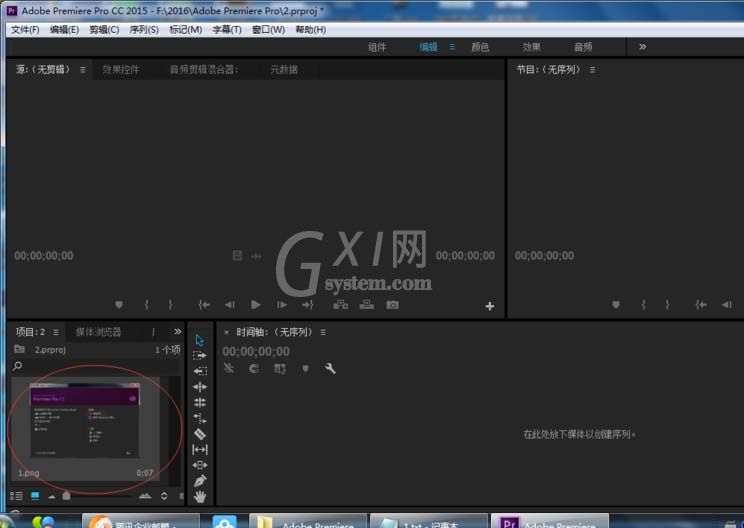This screenshot has height=528, width=744.
Task: Go to In point in Source monitor
Action: tap(204, 305)
